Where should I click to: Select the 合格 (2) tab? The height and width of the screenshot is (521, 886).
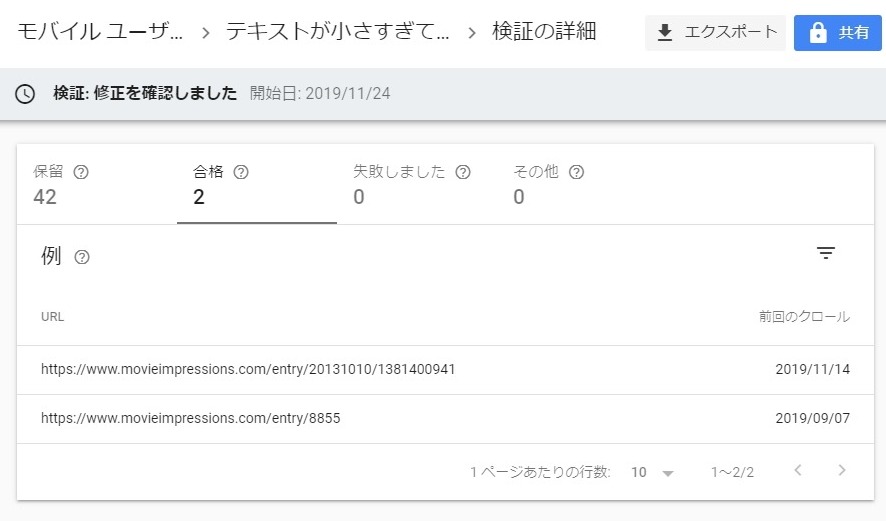257,185
